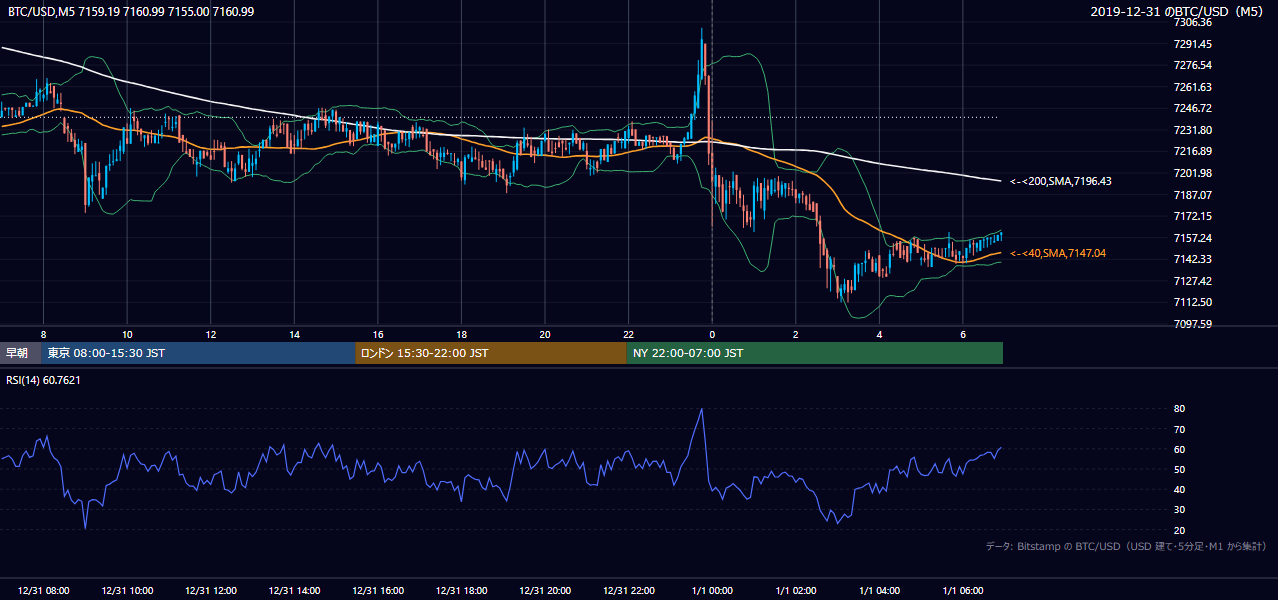Screen dimensions: 1278x600
Task: Click hour label 10 under the price chart
Action: pos(127,334)
